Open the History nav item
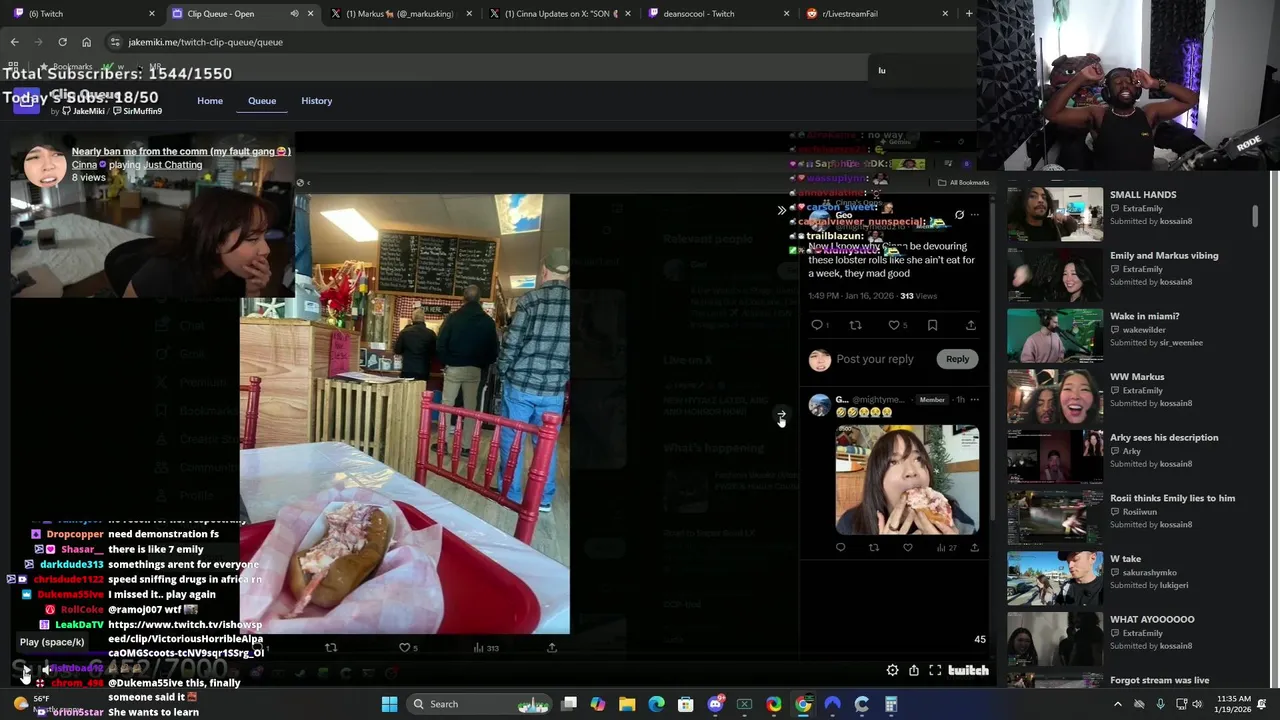The height and width of the screenshot is (720, 1280). coord(317,101)
